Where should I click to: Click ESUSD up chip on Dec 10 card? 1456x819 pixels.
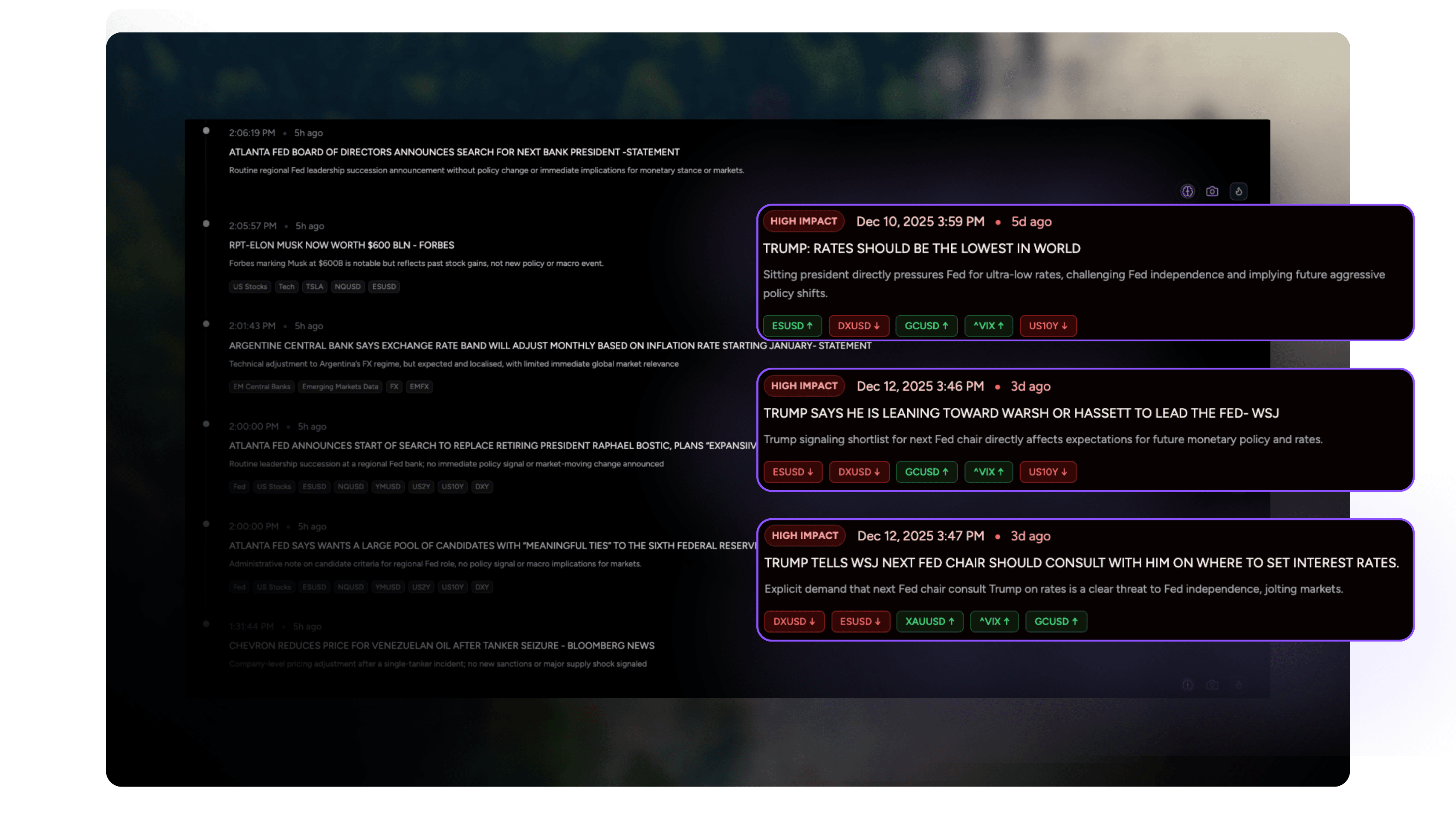point(793,326)
